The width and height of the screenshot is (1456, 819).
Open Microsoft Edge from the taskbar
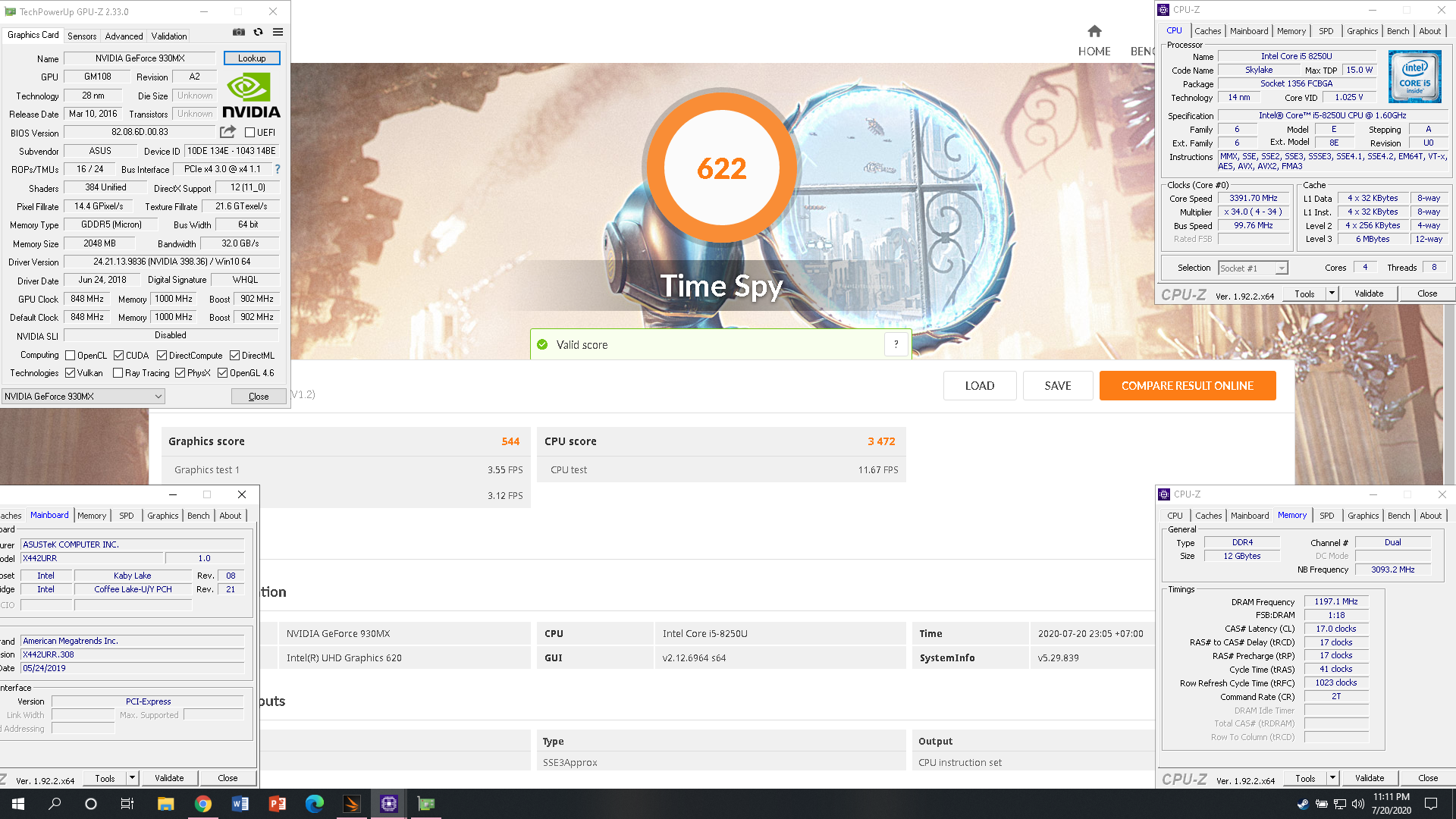click(314, 804)
